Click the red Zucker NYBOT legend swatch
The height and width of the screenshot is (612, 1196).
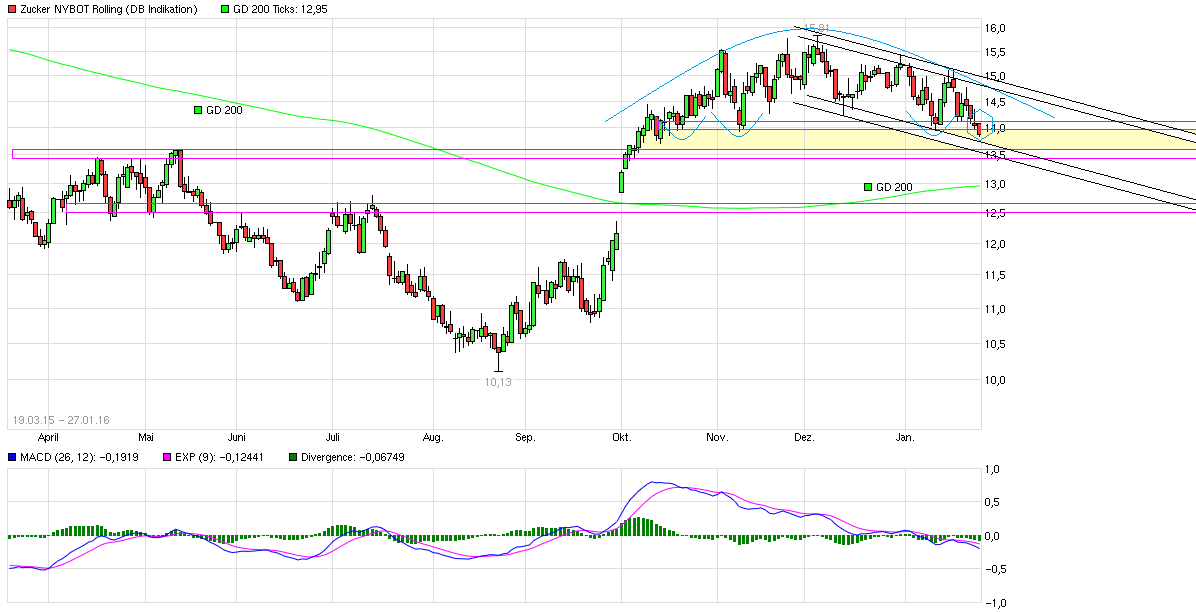11,9
